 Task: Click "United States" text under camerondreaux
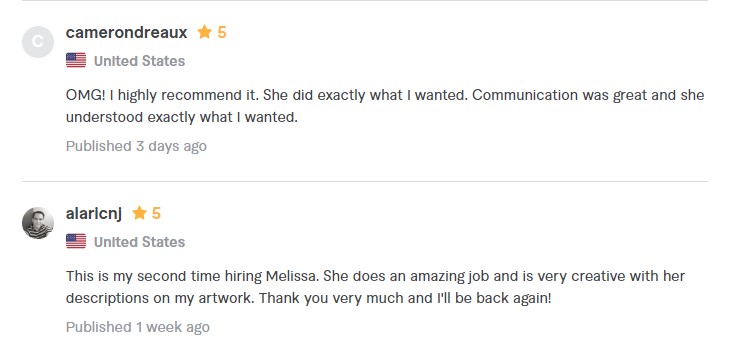click(x=139, y=61)
